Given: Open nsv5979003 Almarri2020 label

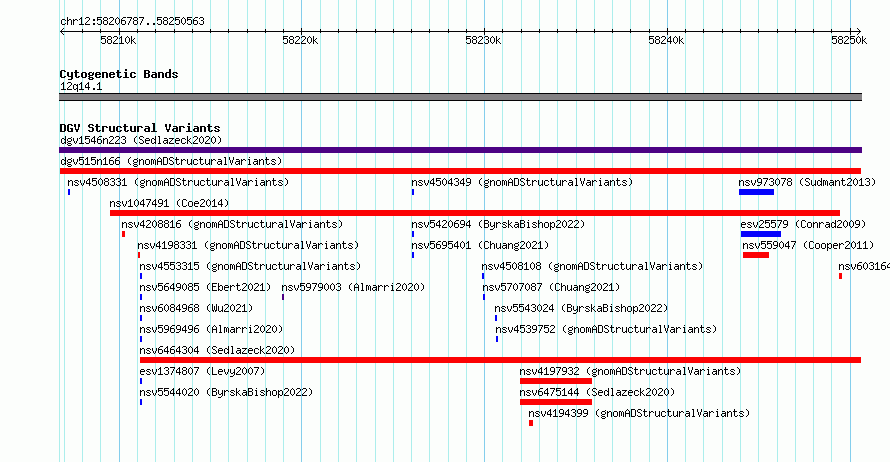Looking at the screenshot, I should [353, 287].
